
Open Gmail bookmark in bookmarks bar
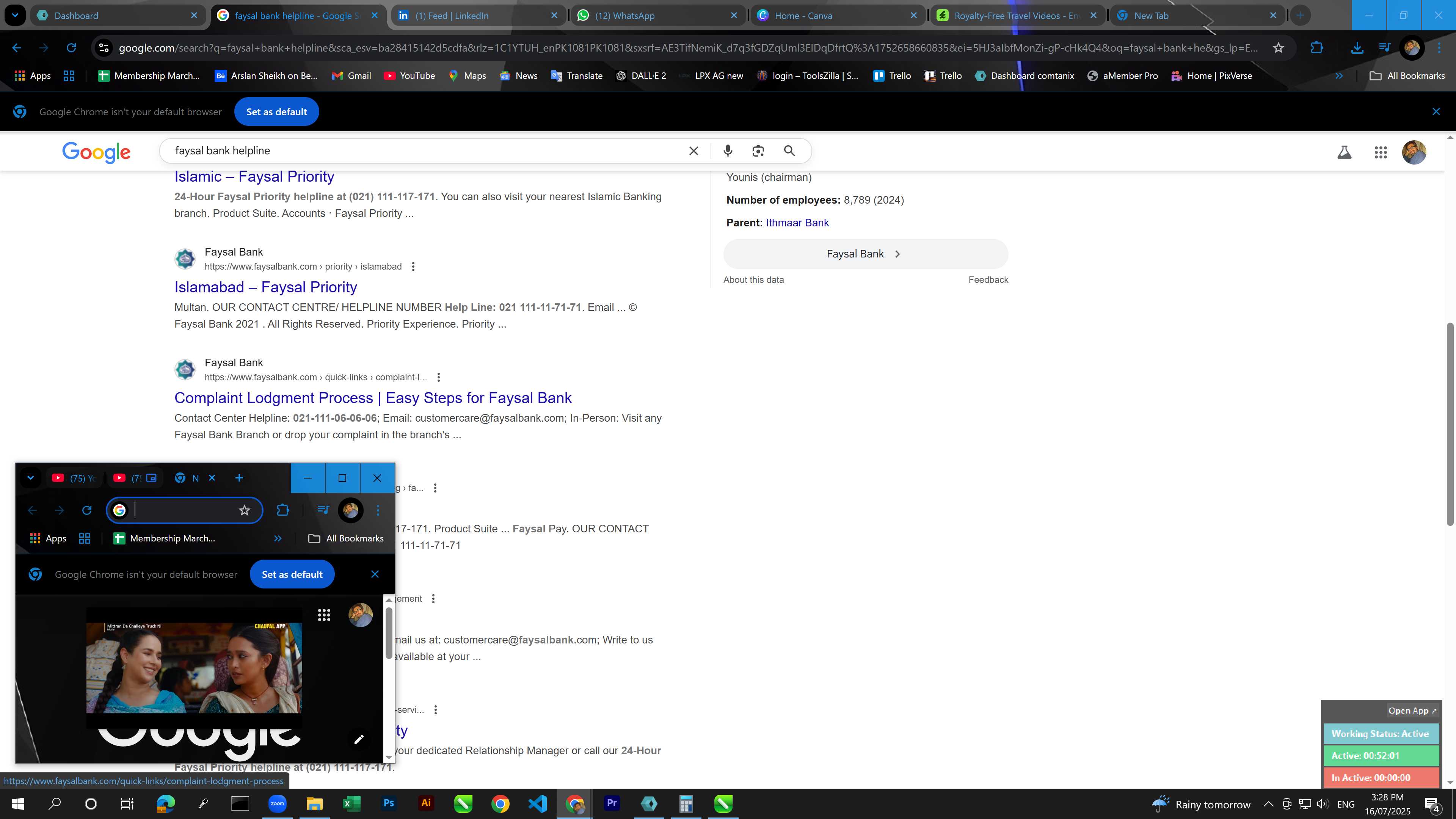click(x=351, y=76)
